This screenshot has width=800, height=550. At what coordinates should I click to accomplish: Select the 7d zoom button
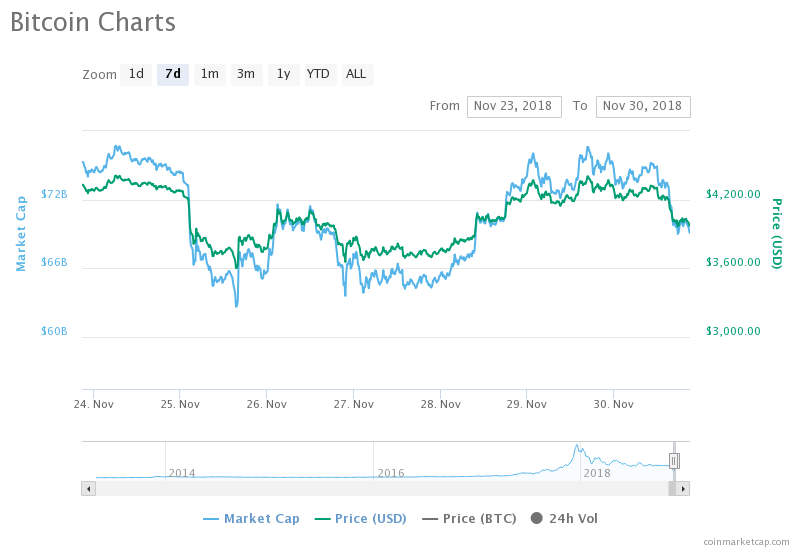[173, 74]
